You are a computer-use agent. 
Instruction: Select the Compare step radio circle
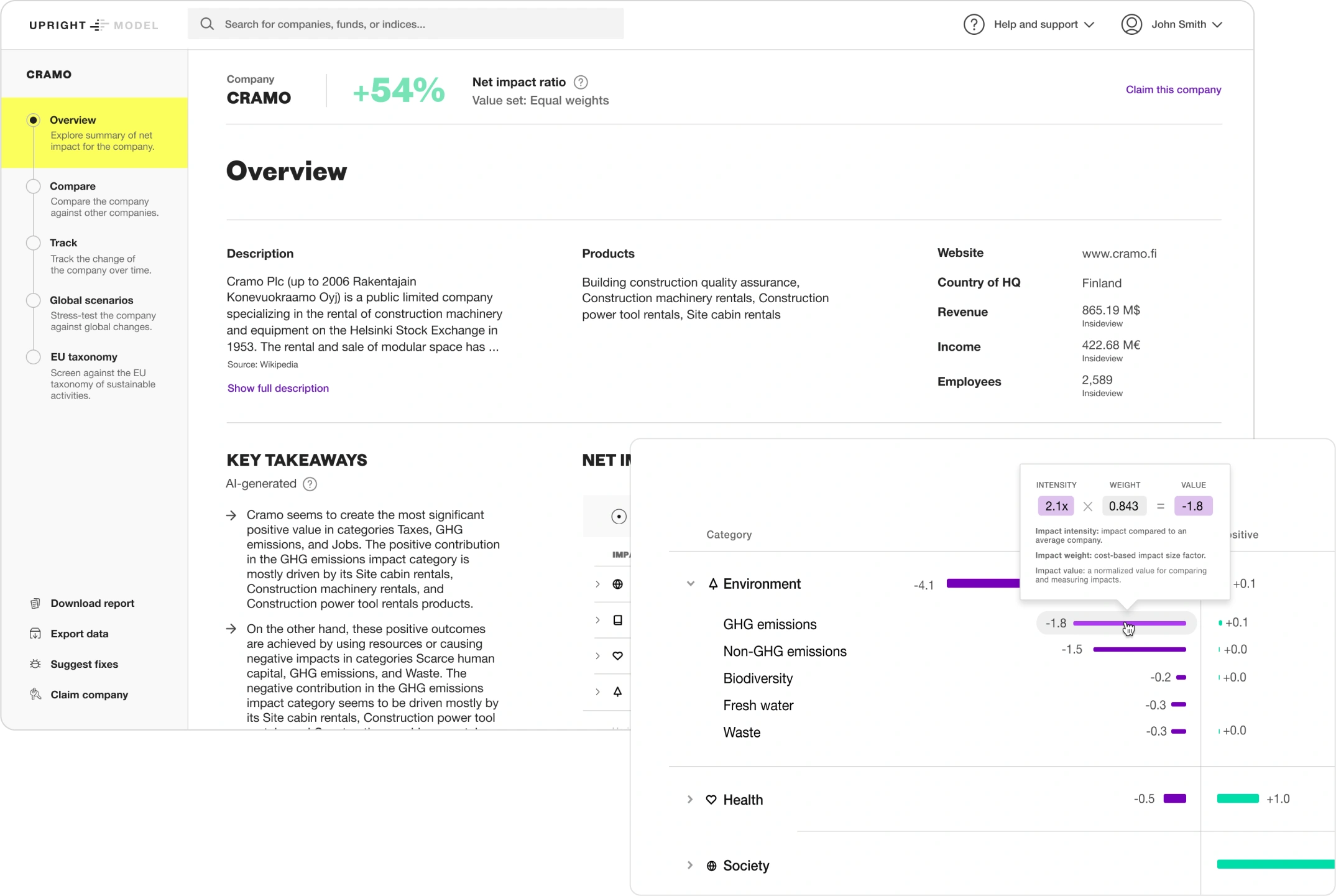pyautogui.click(x=34, y=187)
